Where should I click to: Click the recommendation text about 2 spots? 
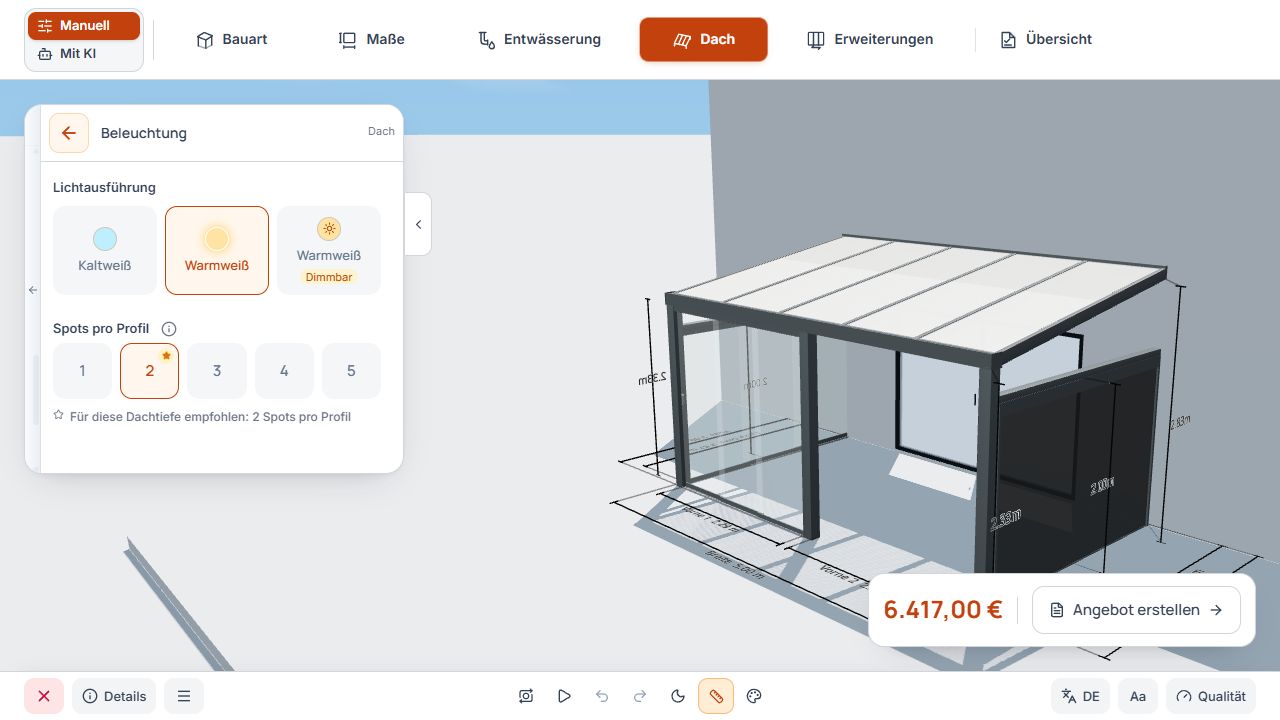210,417
